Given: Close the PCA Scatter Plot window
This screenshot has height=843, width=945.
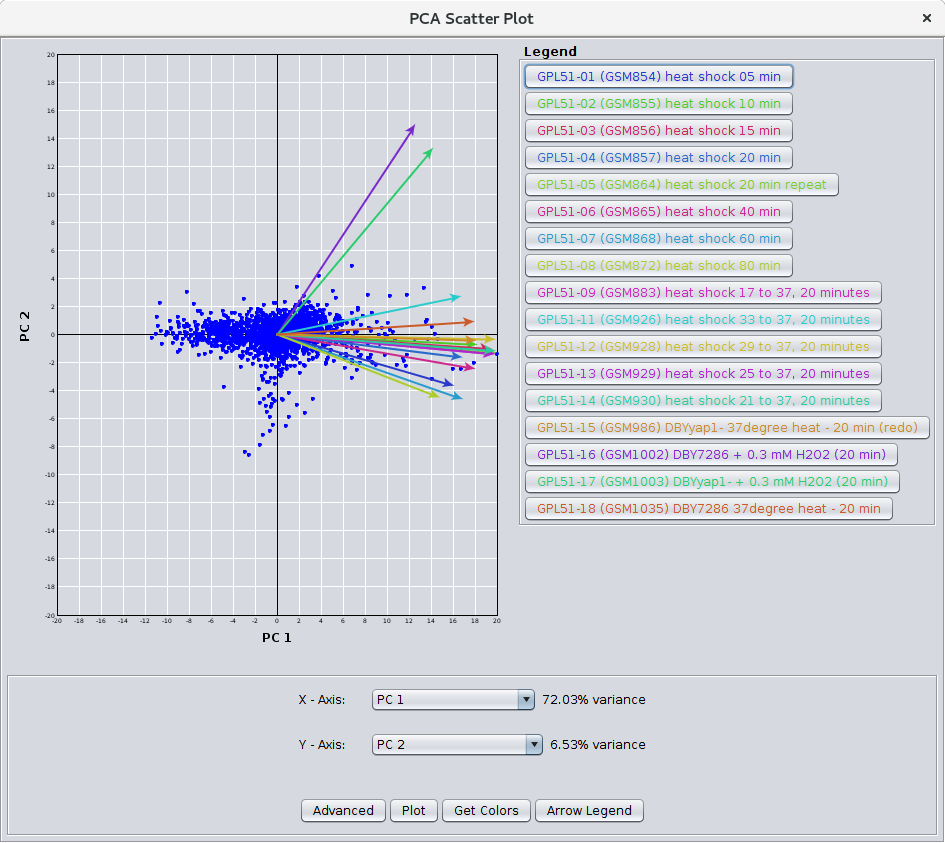Looking at the screenshot, I should tap(926, 18).
